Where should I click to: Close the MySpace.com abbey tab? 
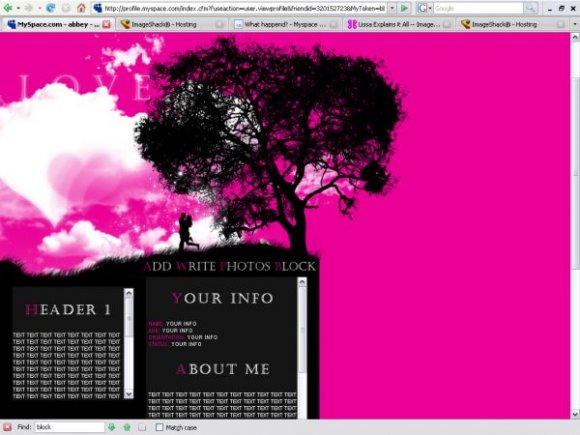[x=106, y=24]
